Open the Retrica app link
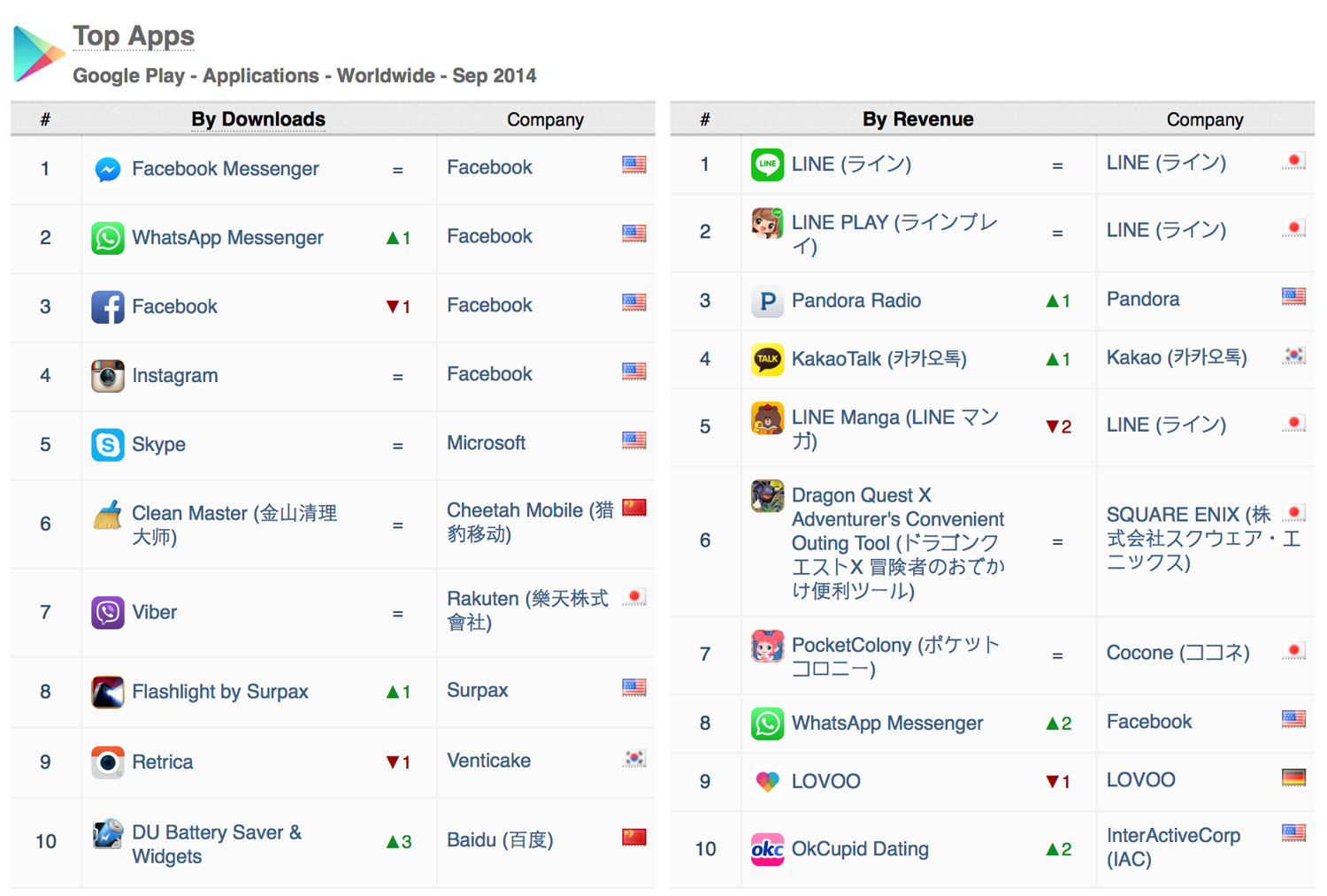Image resolution: width=1327 pixels, height=896 pixels. click(163, 762)
